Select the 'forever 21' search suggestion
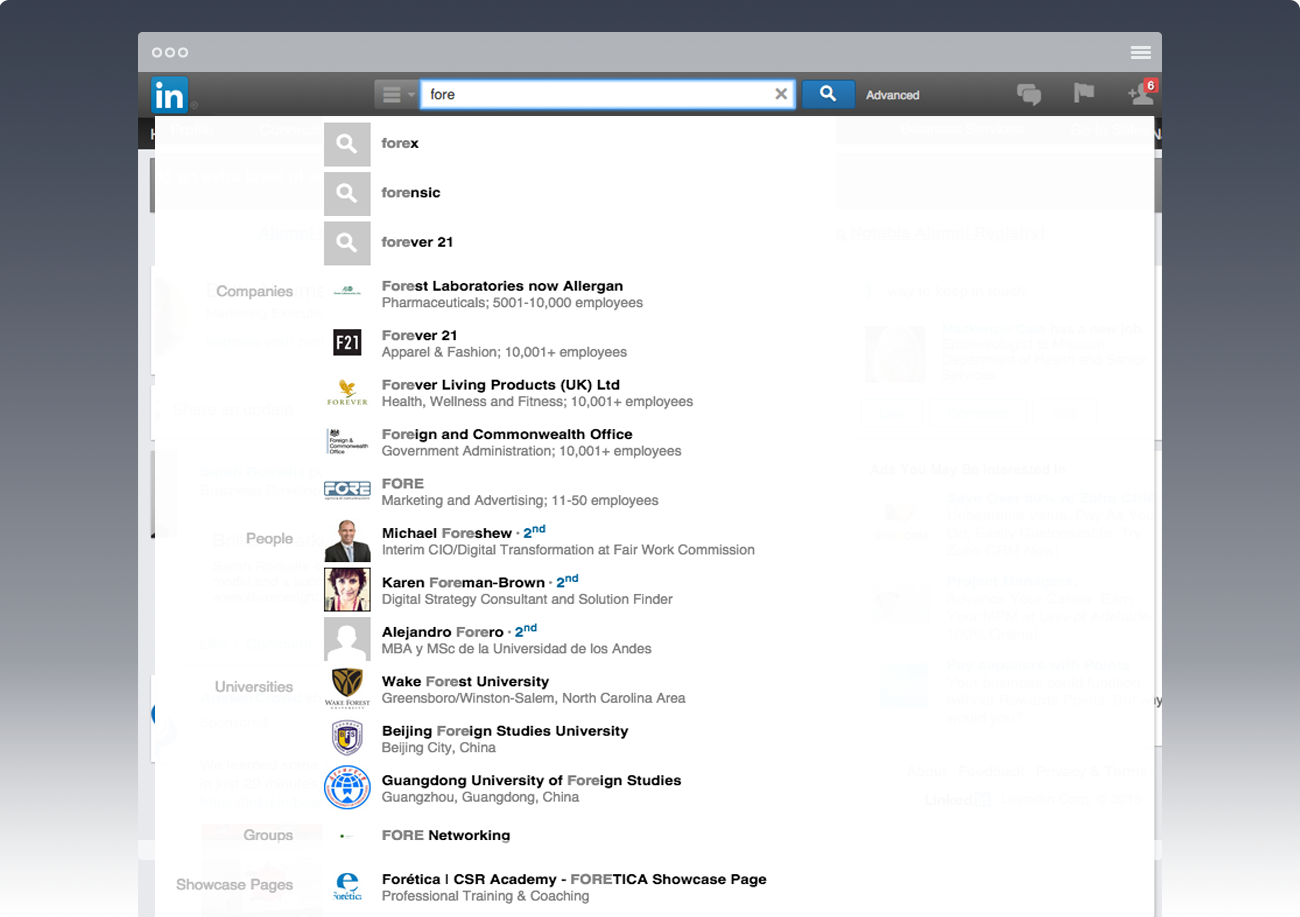This screenshot has width=1300, height=917. (x=417, y=242)
